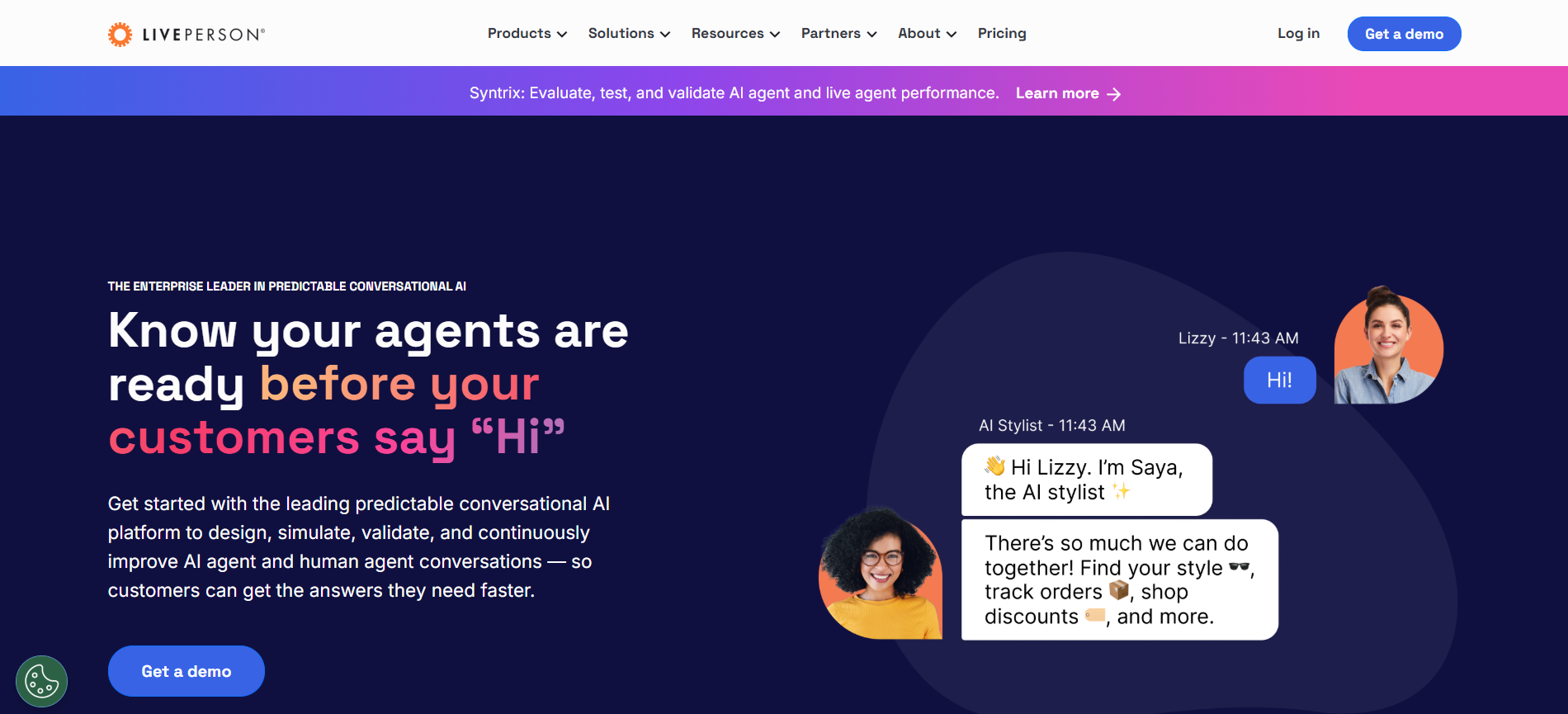This screenshot has width=1568, height=714.
Task: Click Get a demo in header
Action: click(x=1405, y=34)
